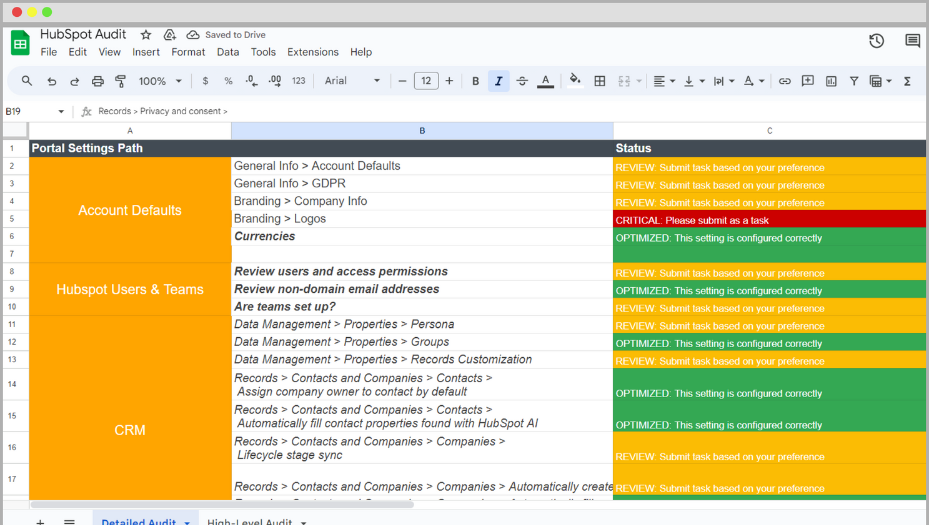Open more number formats (123)
Screen dimensions: 929x526
[299, 81]
